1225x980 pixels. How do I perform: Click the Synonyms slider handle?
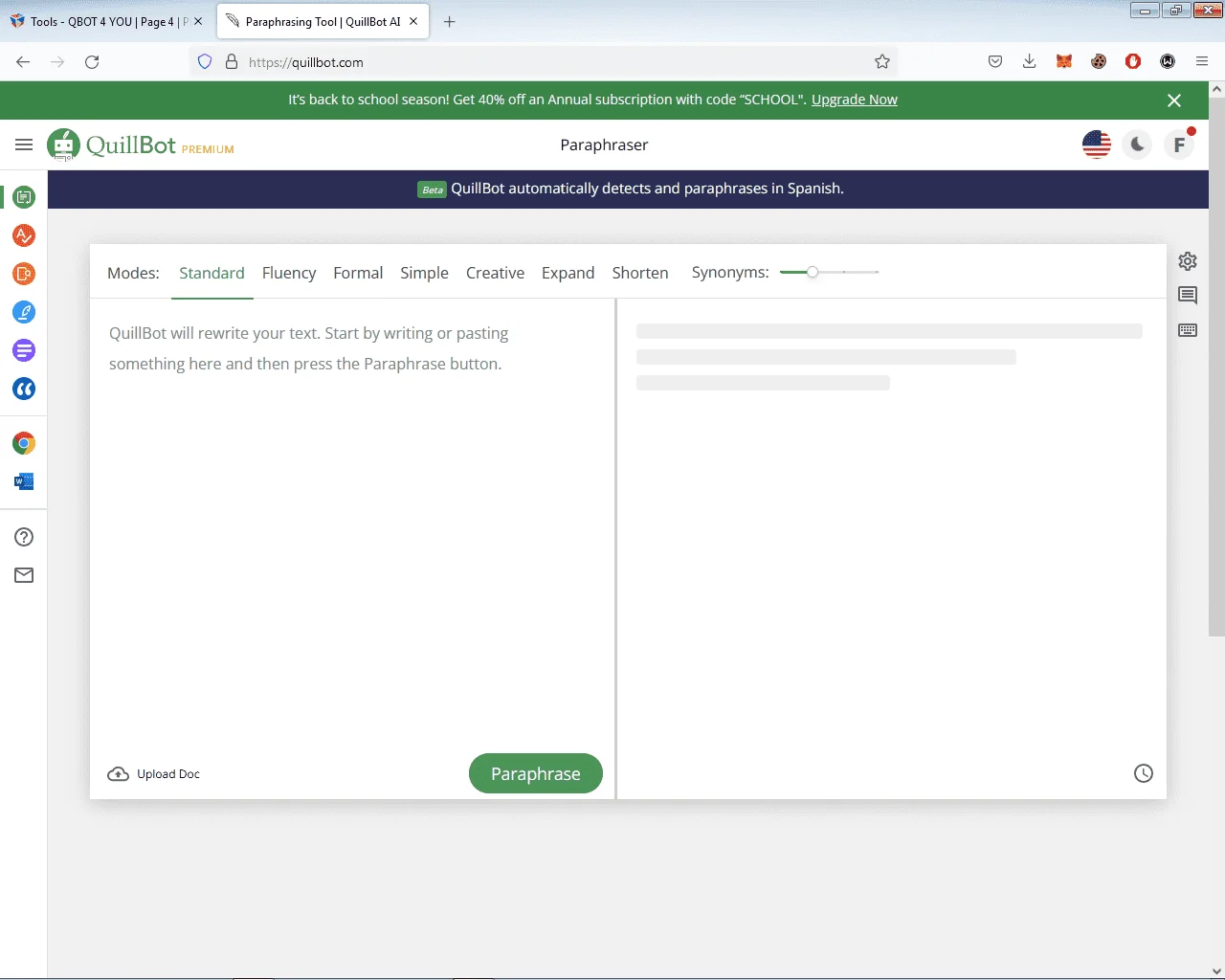click(813, 272)
